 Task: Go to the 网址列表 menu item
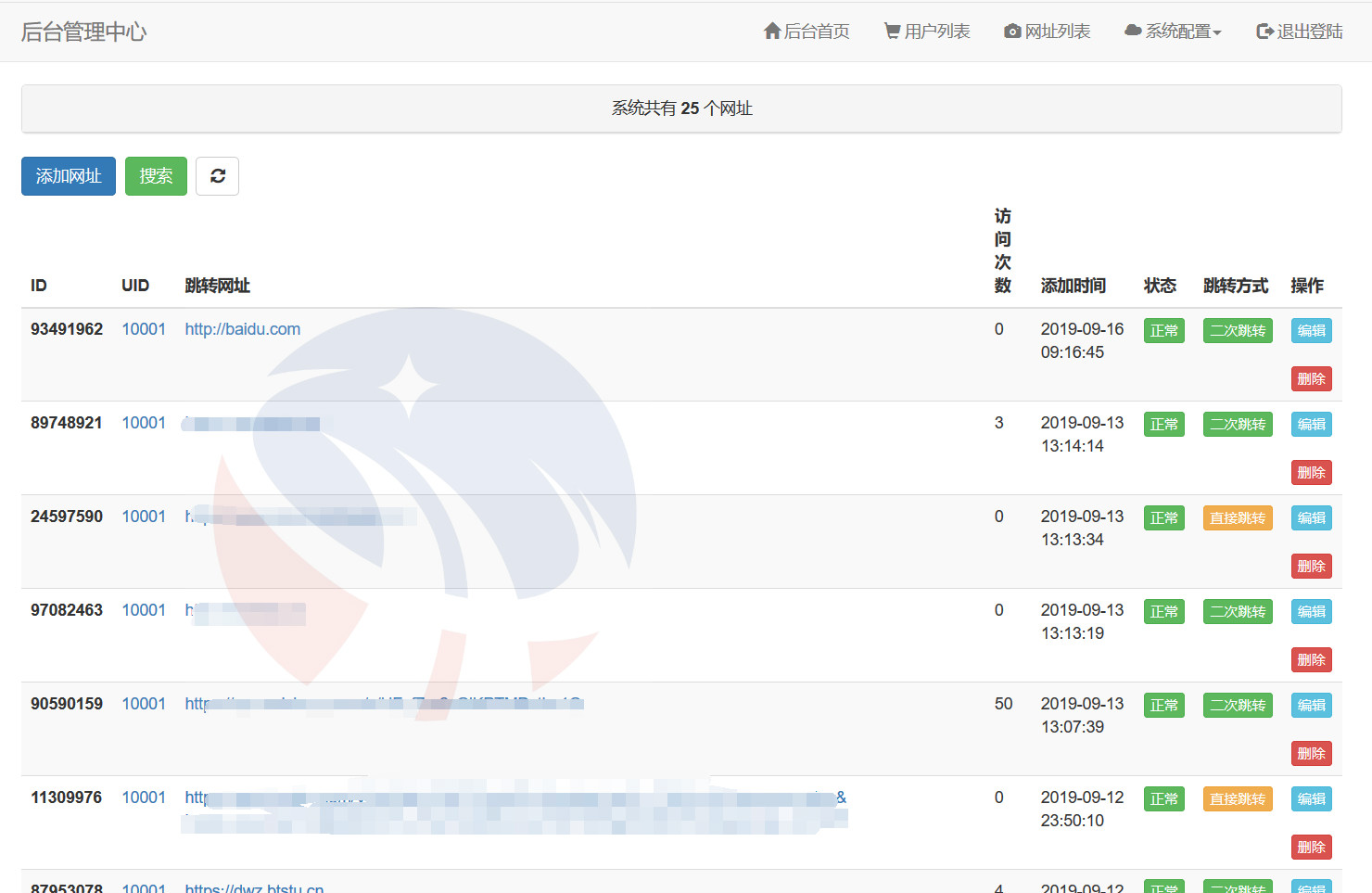click(x=1057, y=32)
